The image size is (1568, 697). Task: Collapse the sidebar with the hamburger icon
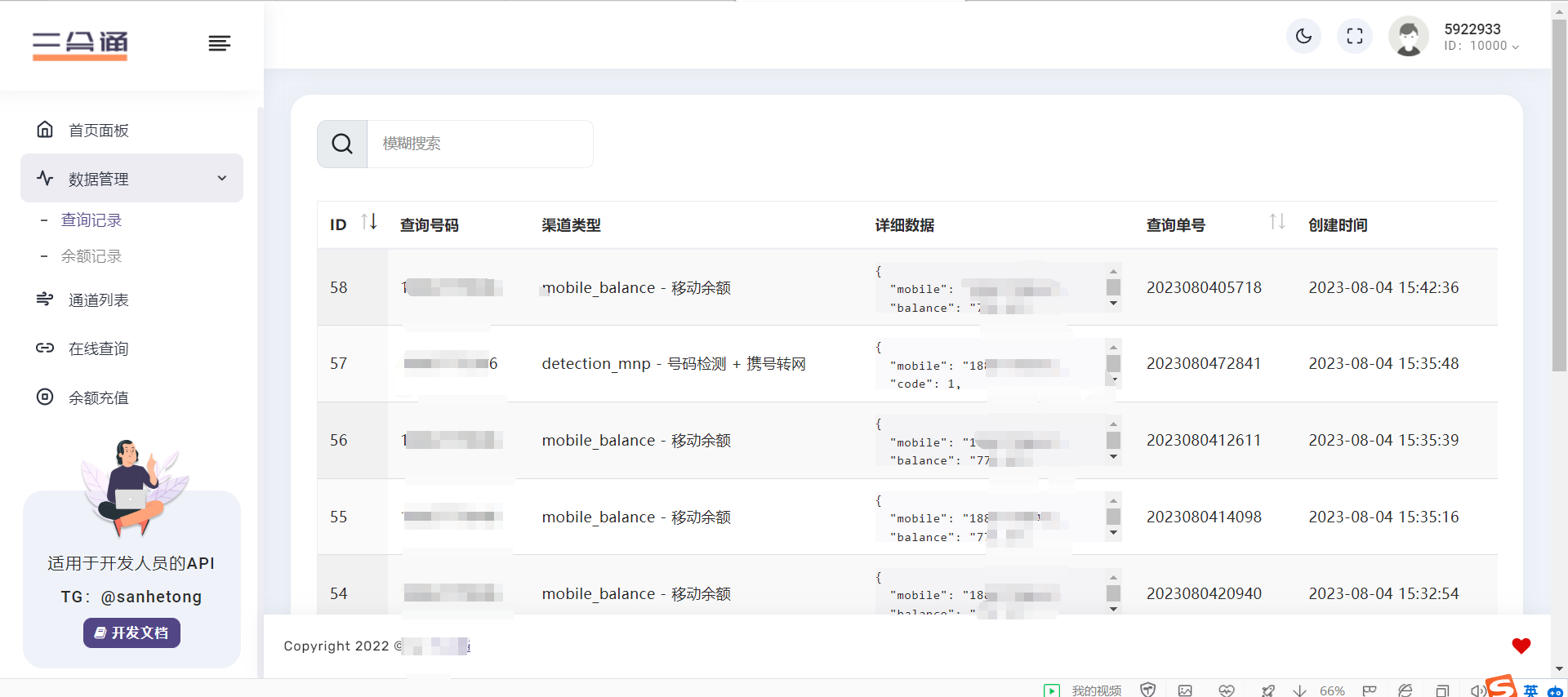(x=219, y=43)
